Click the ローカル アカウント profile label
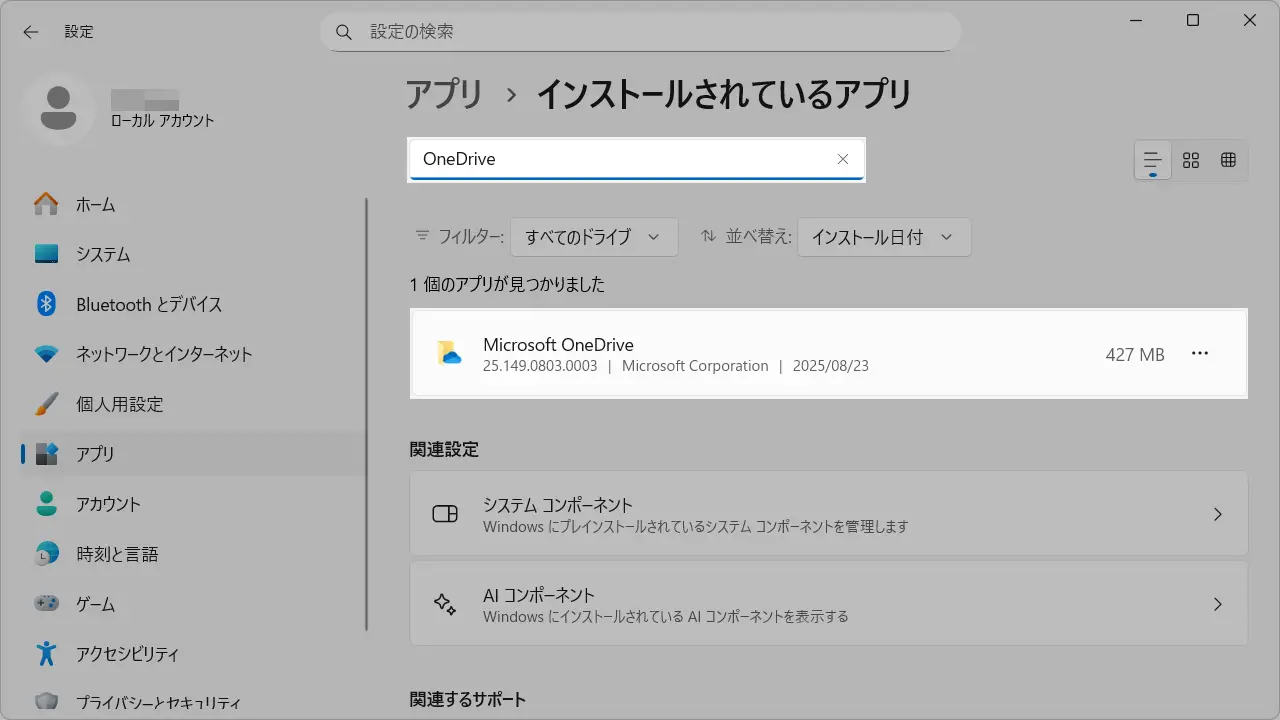Viewport: 1280px width, 720px height. point(163,121)
